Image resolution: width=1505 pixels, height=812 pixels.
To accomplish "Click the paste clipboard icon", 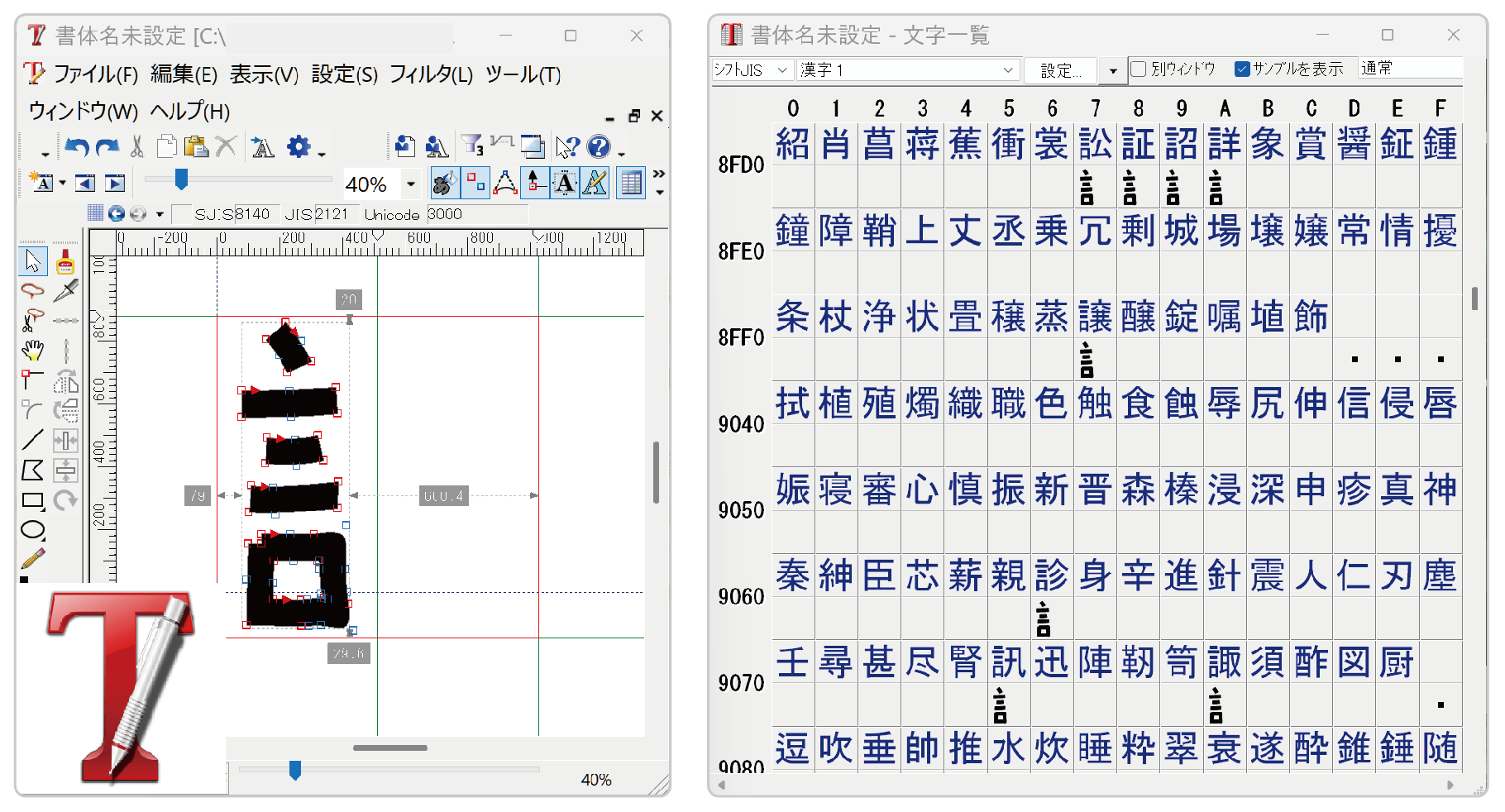I will point(196,147).
